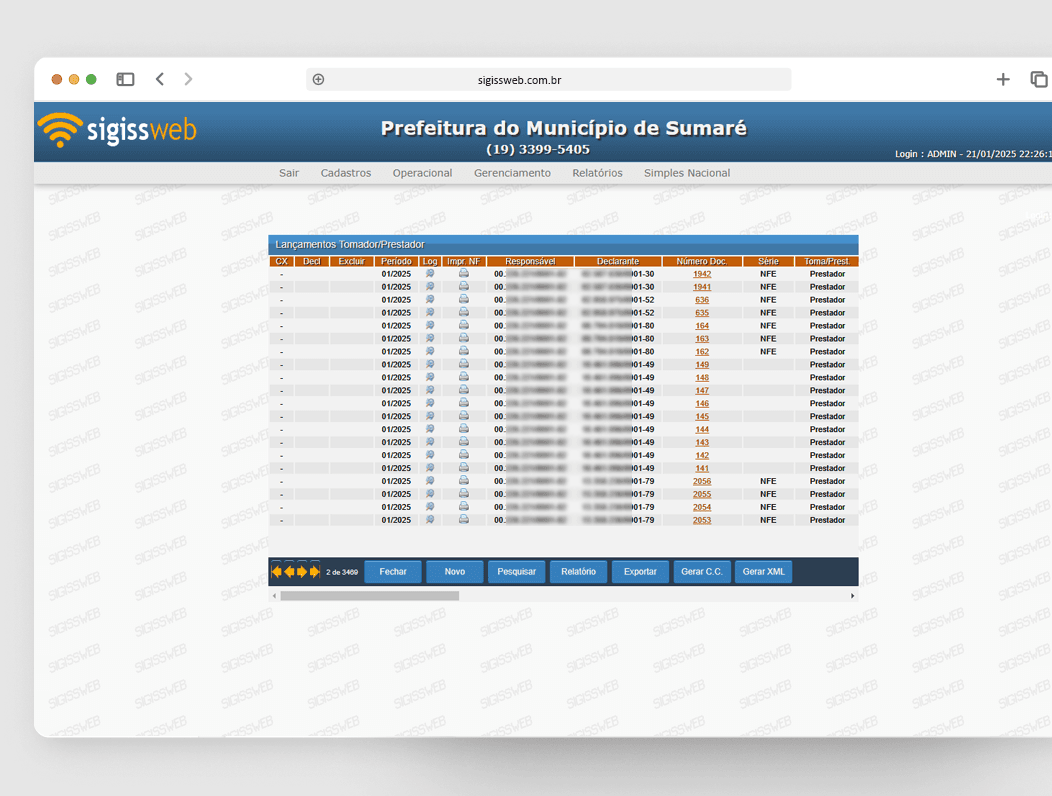1052x796 pixels.
Task: Open log icon for document 163
Action: 430,338
